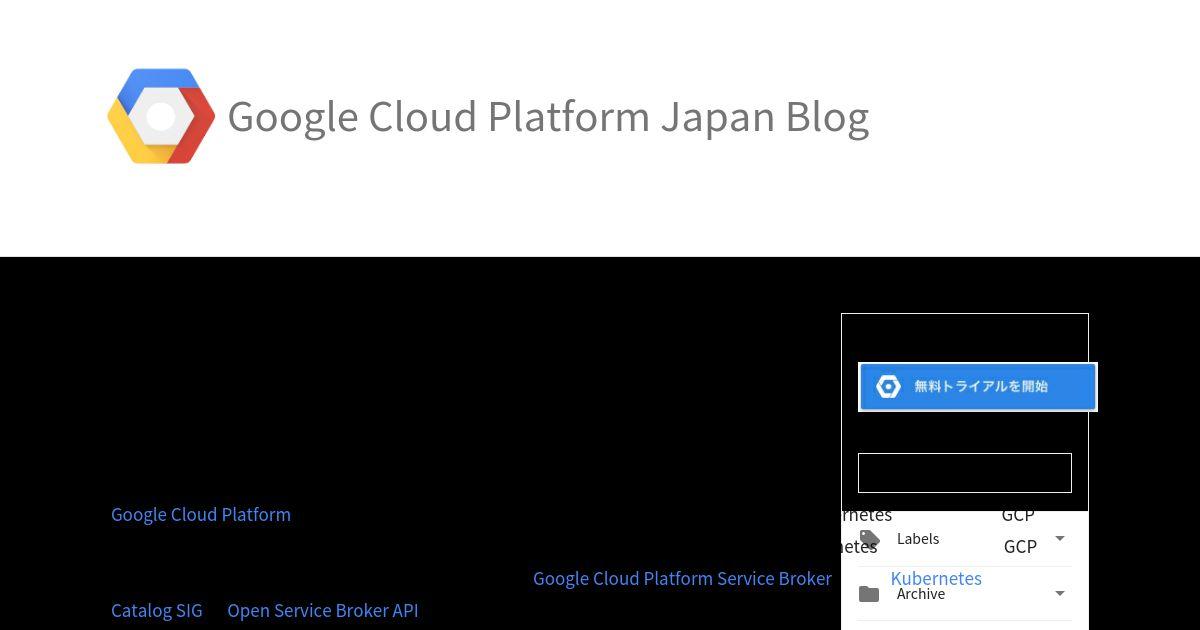Open the Catalog SIG link
Viewport: 1200px width, 630px height.
pyautogui.click(x=157, y=610)
